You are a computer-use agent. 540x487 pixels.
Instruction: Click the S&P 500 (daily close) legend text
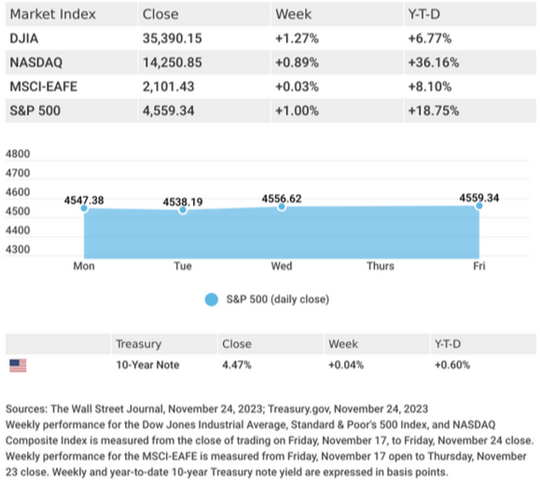click(x=278, y=299)
